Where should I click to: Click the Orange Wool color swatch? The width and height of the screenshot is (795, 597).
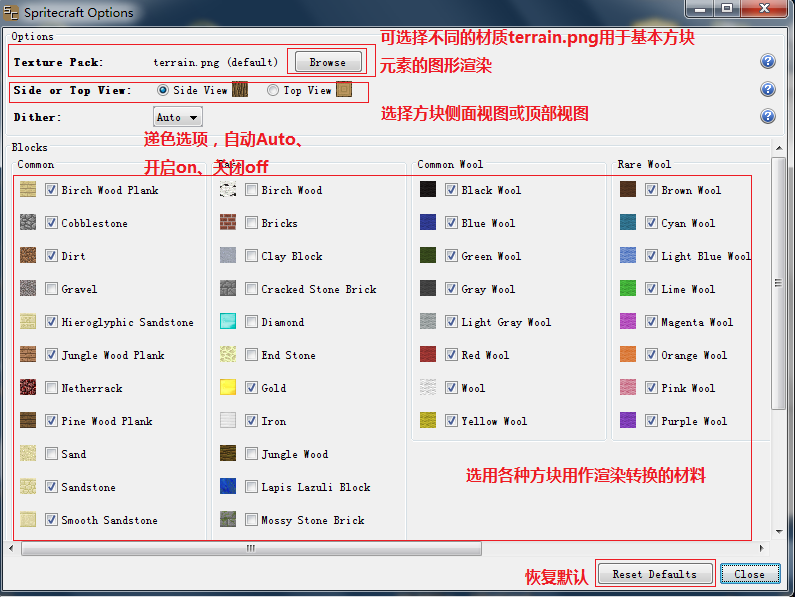tap(628, 355)
